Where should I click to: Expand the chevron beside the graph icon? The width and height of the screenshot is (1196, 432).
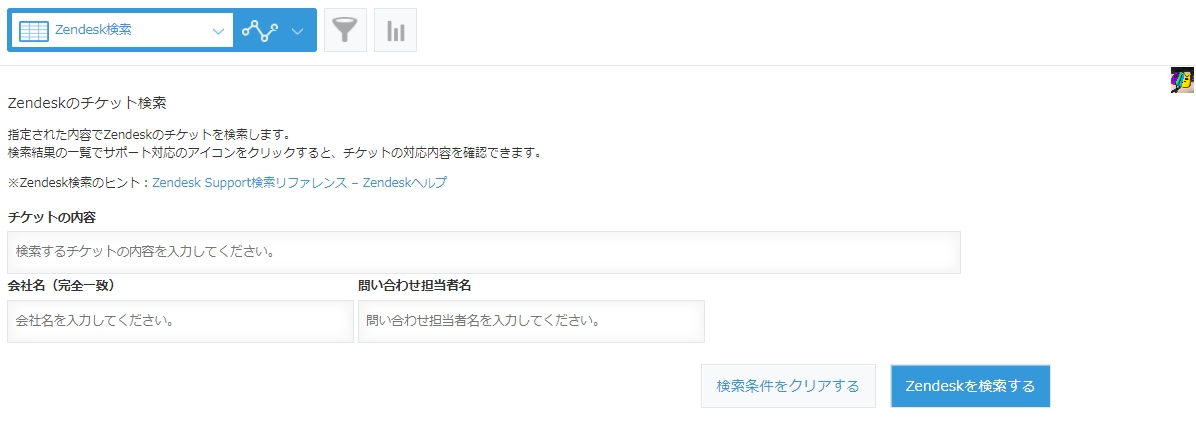[297, 31]
